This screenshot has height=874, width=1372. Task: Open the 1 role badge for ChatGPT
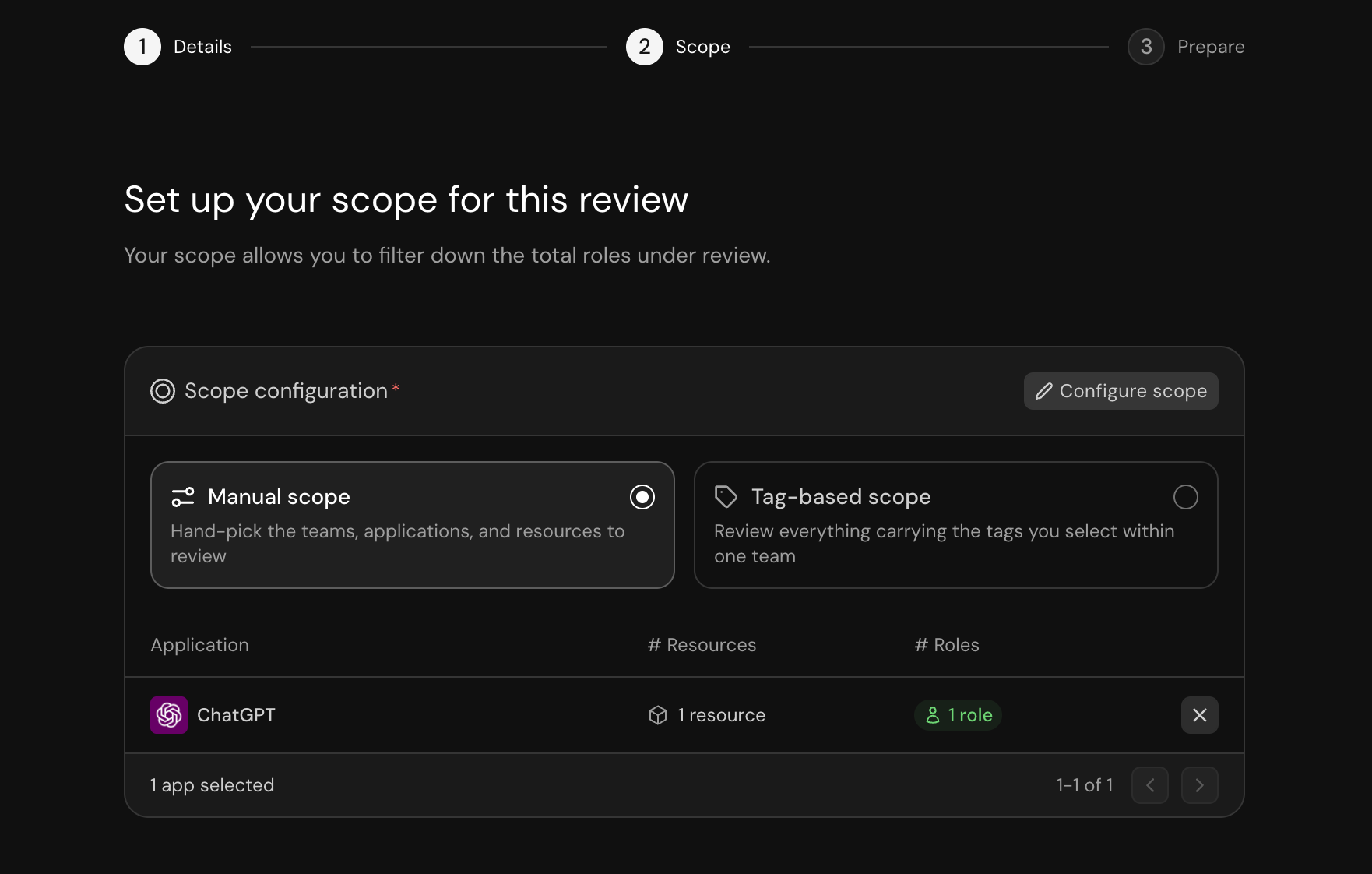pos(958,715)
